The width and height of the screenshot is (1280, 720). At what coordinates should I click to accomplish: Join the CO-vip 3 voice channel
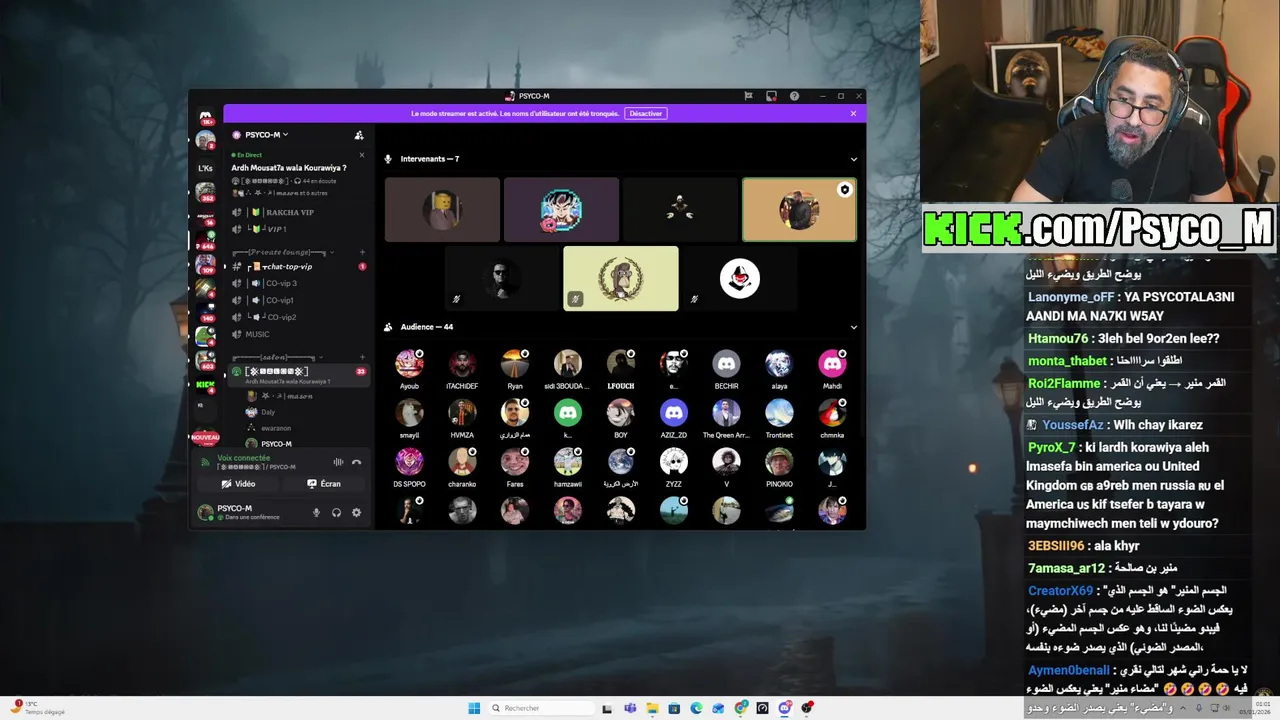click(x=298, y=283)
